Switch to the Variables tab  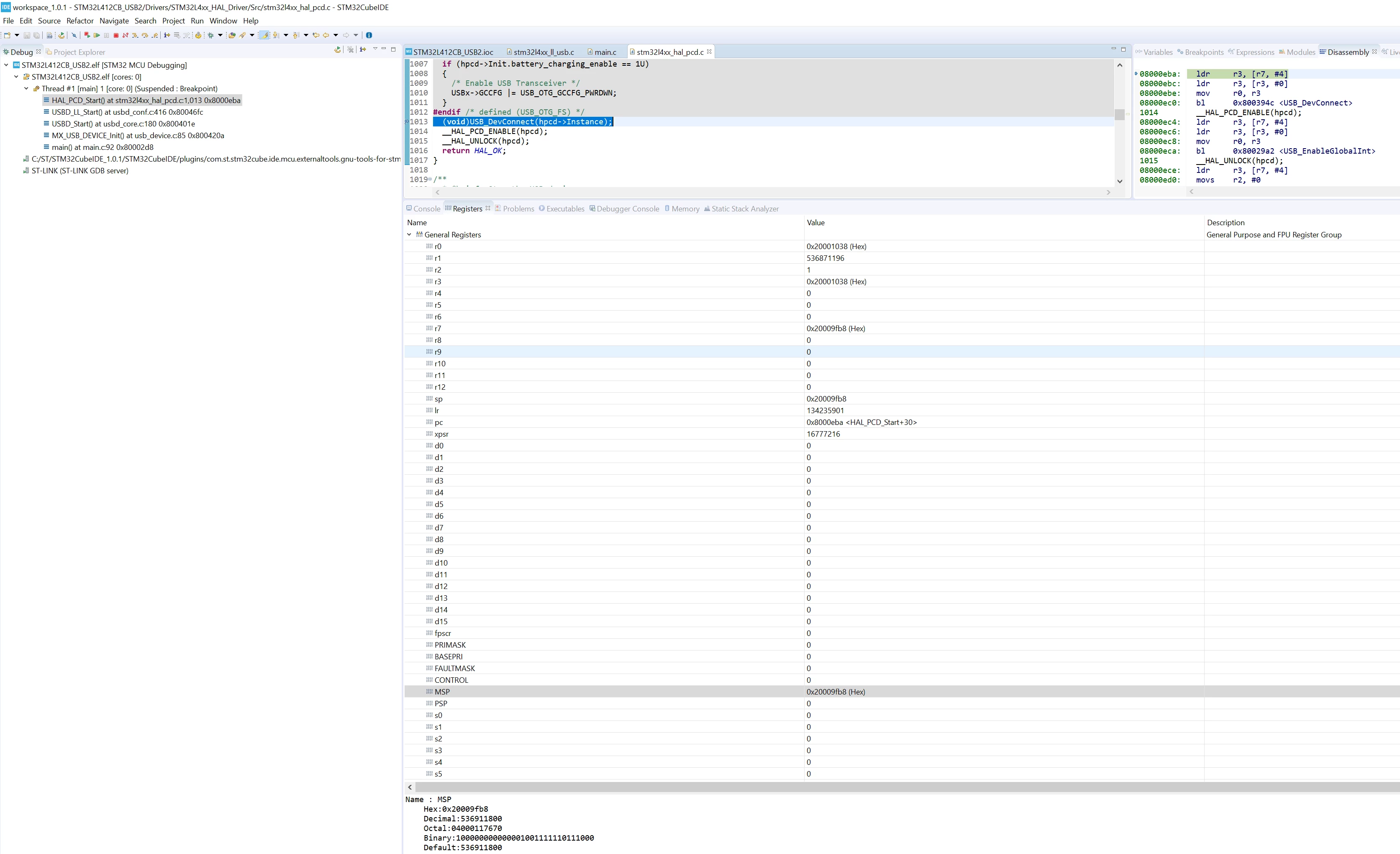pyautogui.click(x=1154, y=52)
